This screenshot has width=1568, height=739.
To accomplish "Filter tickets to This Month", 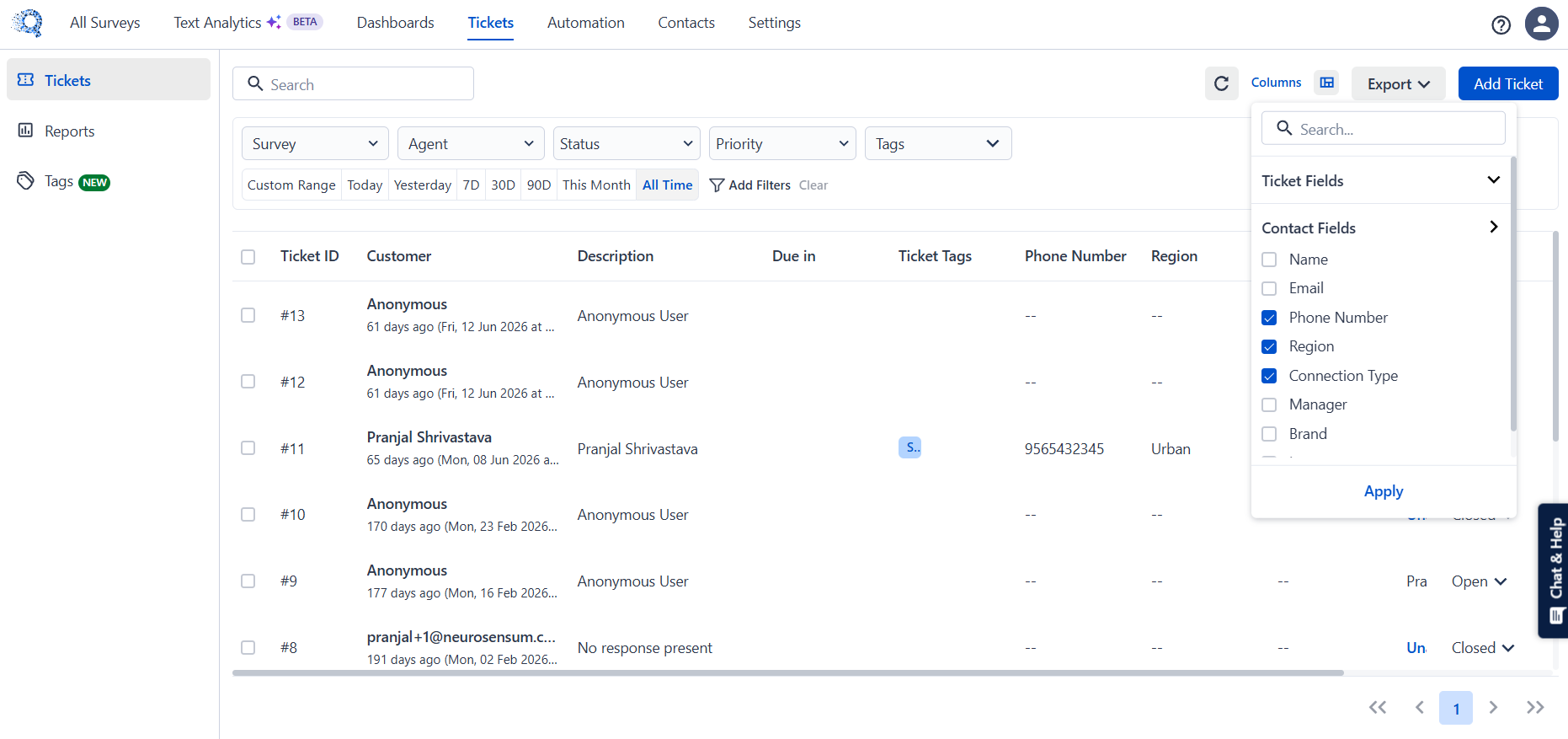I will pos(596,185).
